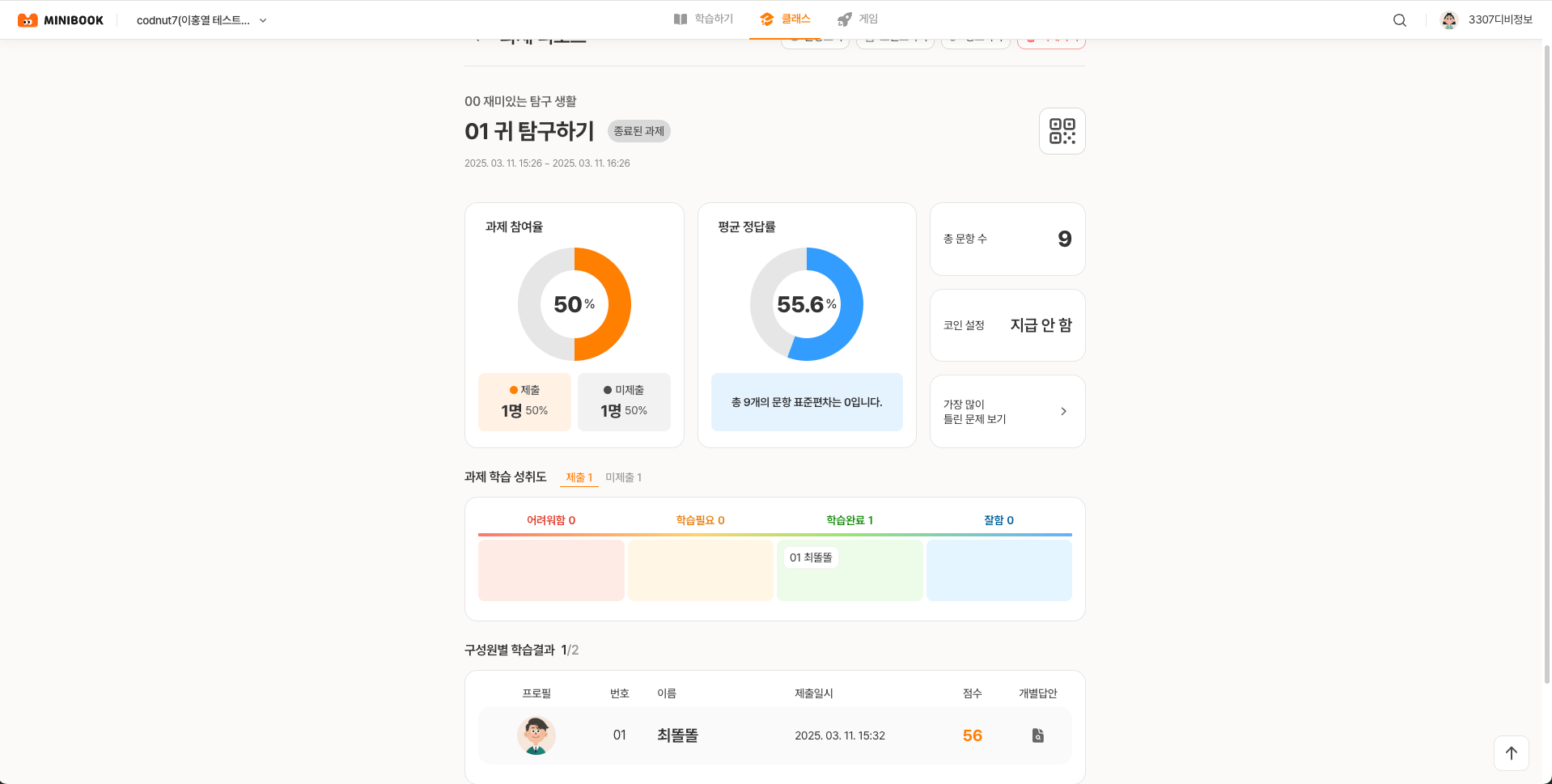This screenshot has height=784, width=1552.
Task: Open search using the magnifier icon
Action: click(x=1399, y=19)
